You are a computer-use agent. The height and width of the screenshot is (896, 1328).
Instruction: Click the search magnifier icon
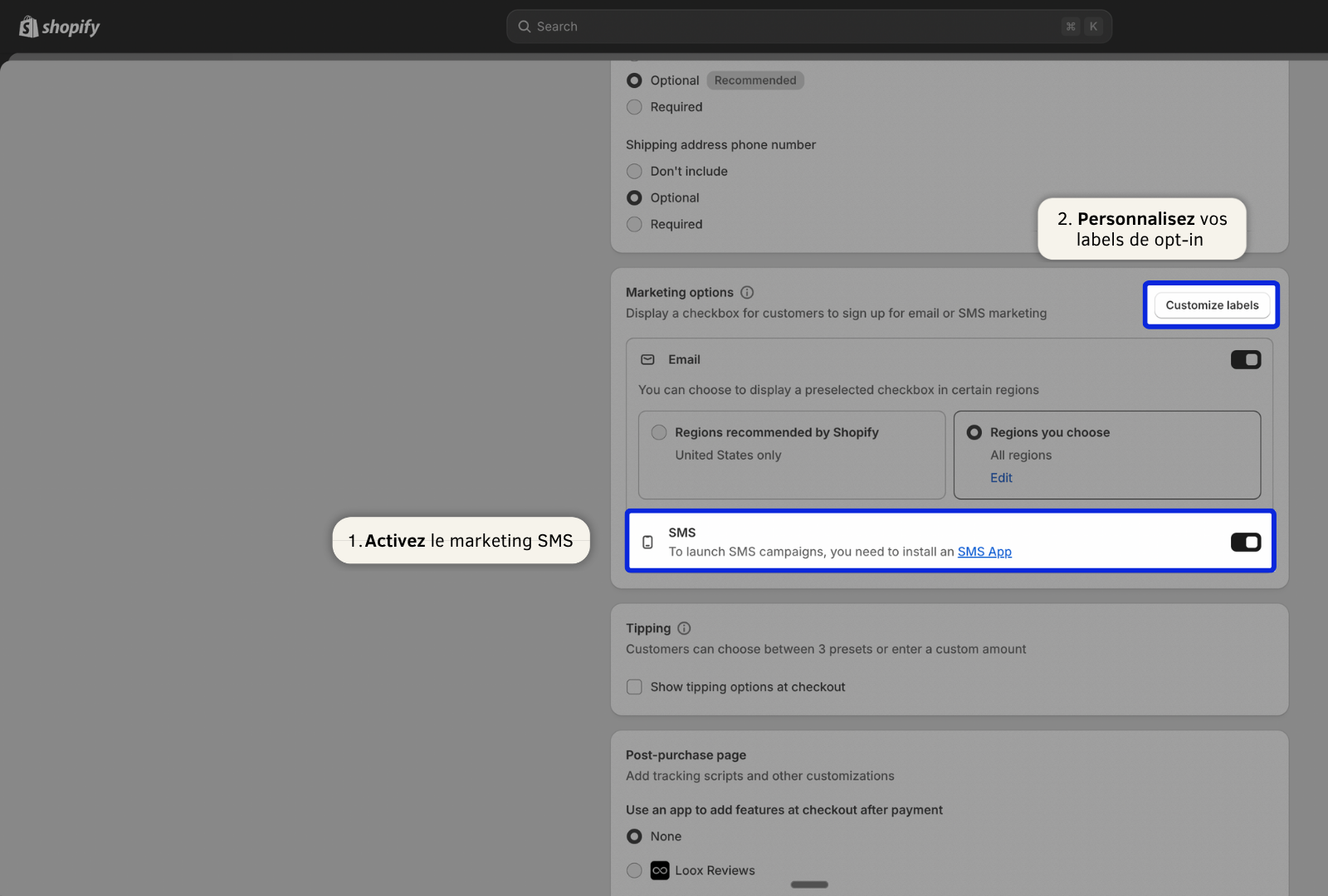[525, 27]
